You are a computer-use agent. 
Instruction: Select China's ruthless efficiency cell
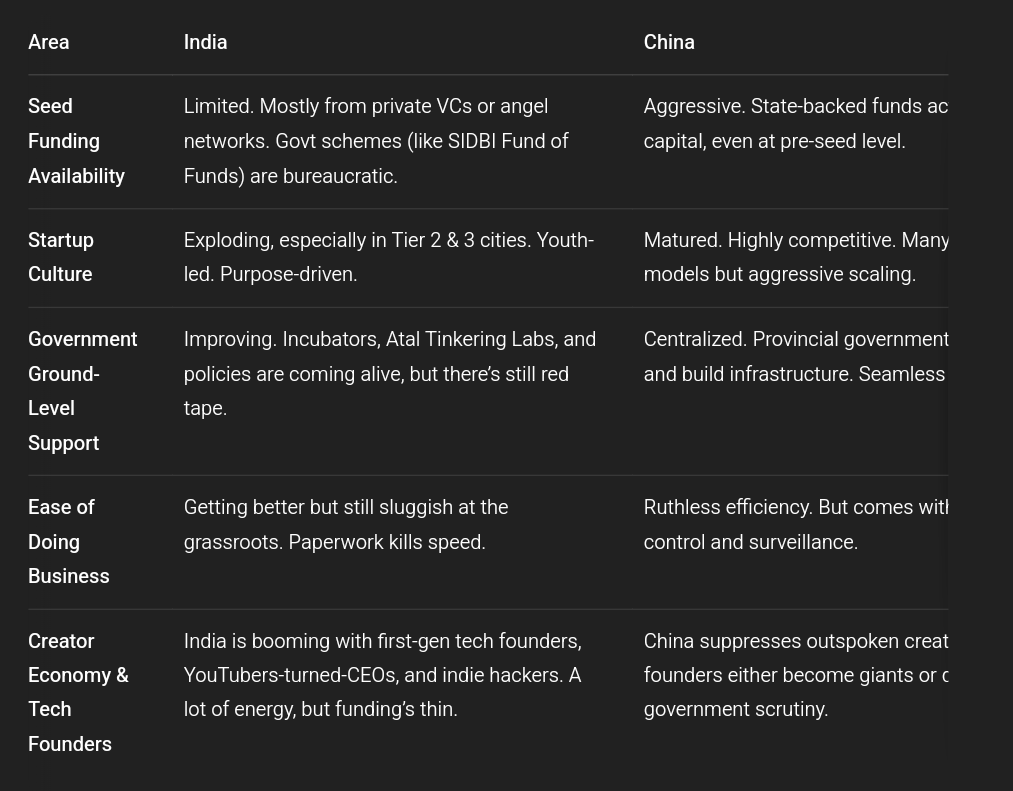[795, 525]
